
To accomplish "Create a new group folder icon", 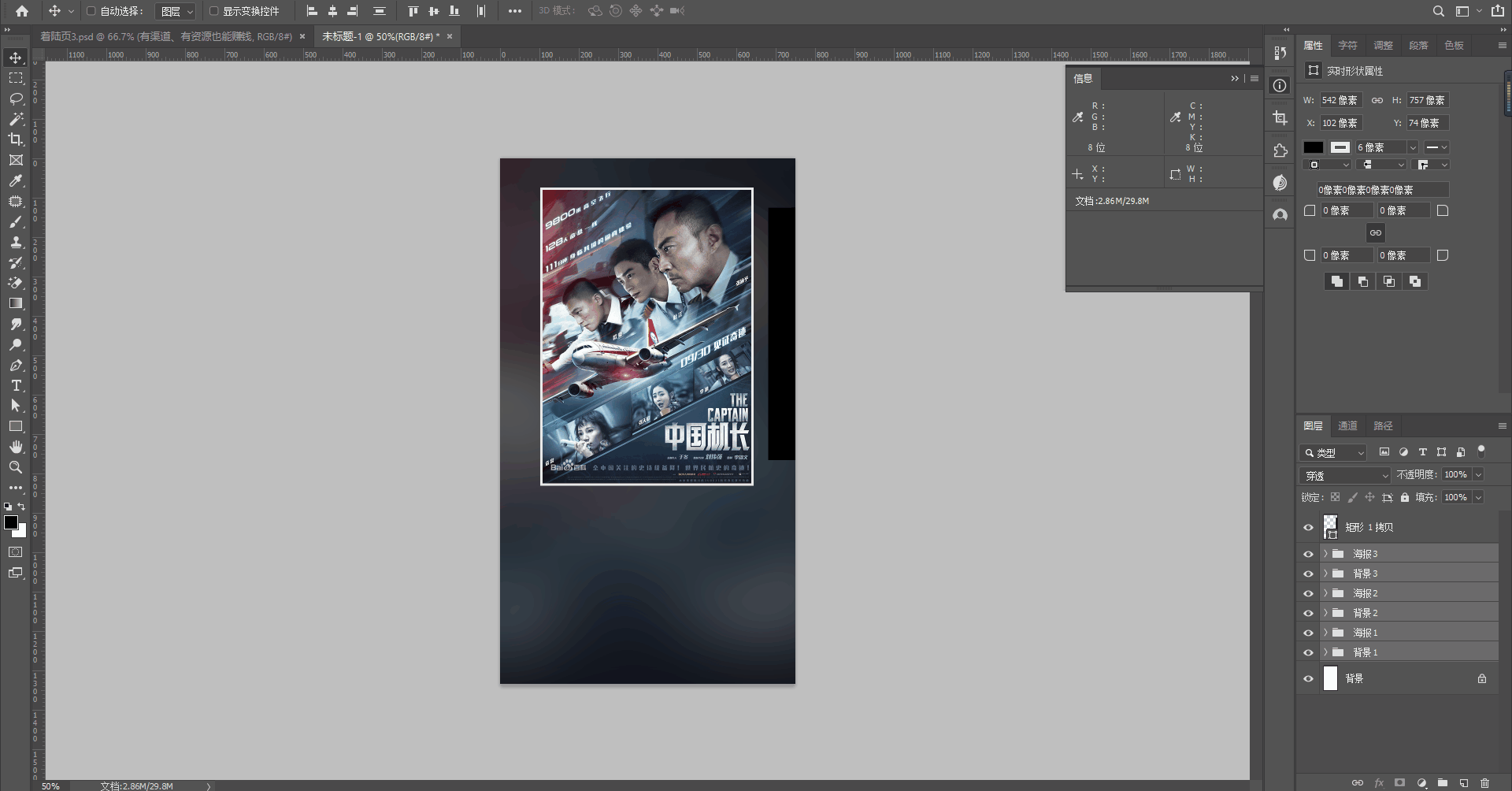I will coord(1443,782).
